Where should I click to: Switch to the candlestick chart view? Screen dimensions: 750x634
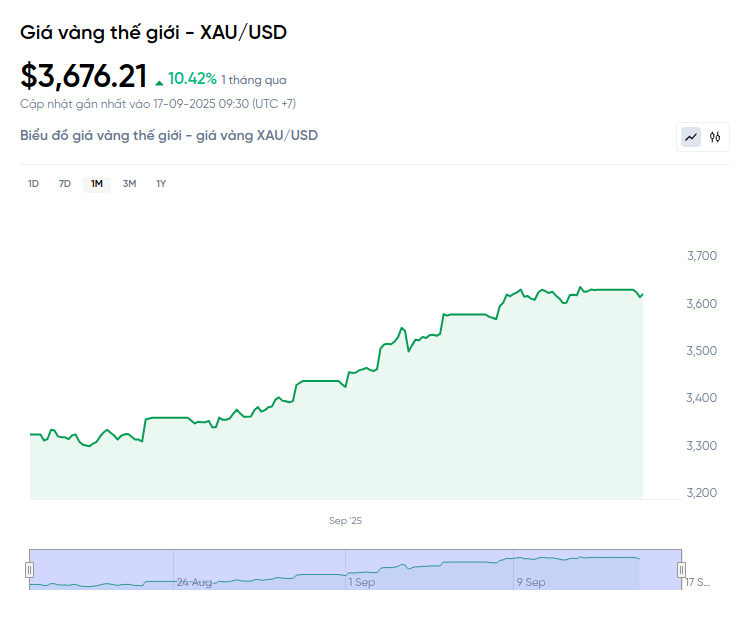(x=715, y=137)
